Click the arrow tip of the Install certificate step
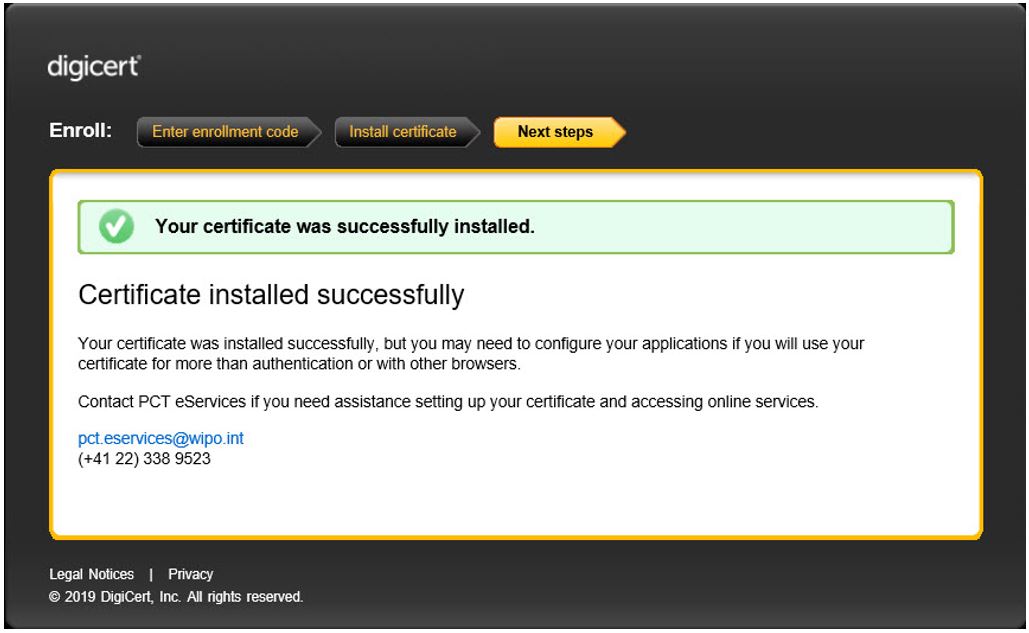The width and height of the screenshot is (1029, 633). pos(474,132)
